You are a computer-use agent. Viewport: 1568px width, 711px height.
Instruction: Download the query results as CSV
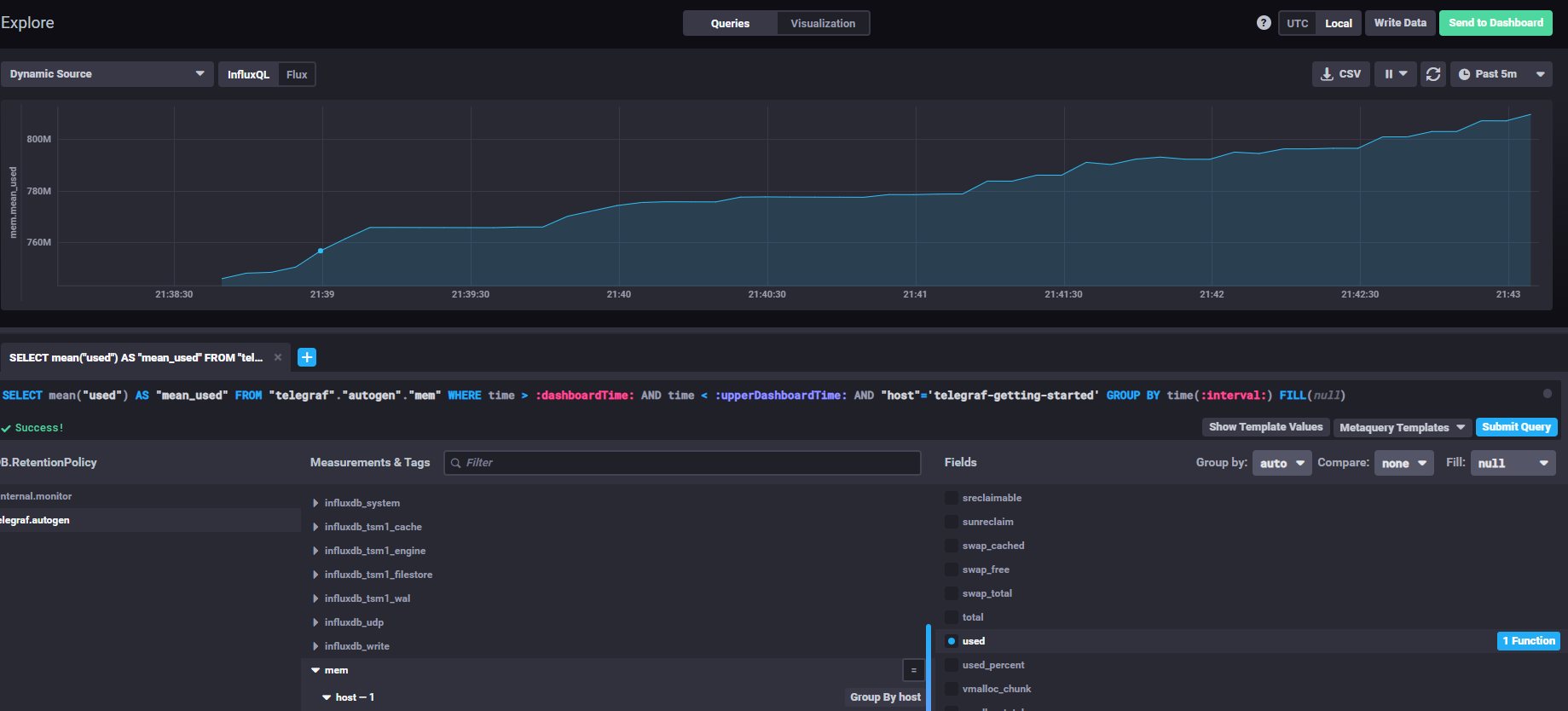1341,74
